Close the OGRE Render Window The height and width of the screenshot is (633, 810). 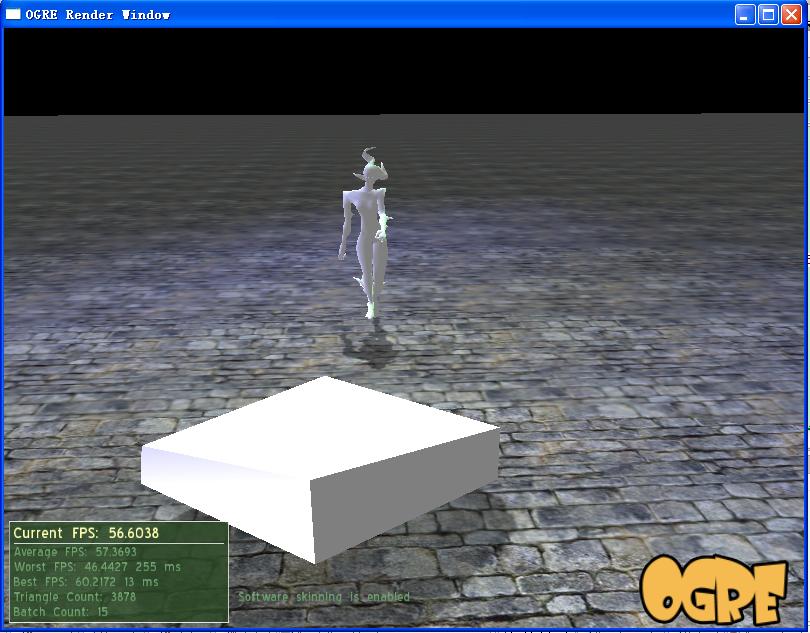point(791,14)
